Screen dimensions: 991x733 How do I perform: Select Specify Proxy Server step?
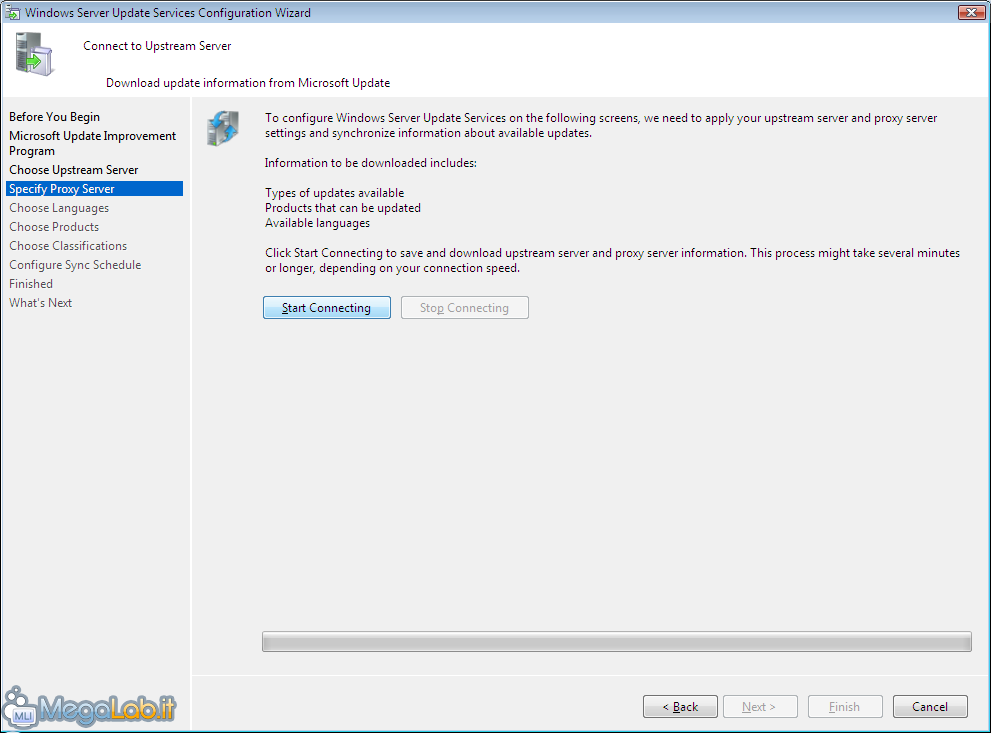(x=94, y=189)
